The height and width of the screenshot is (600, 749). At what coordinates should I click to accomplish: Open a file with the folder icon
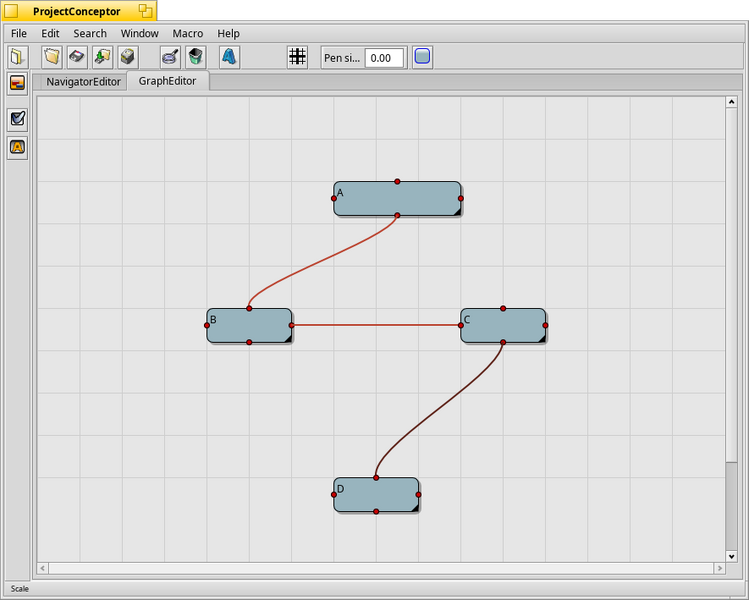(x=52, y=57)
